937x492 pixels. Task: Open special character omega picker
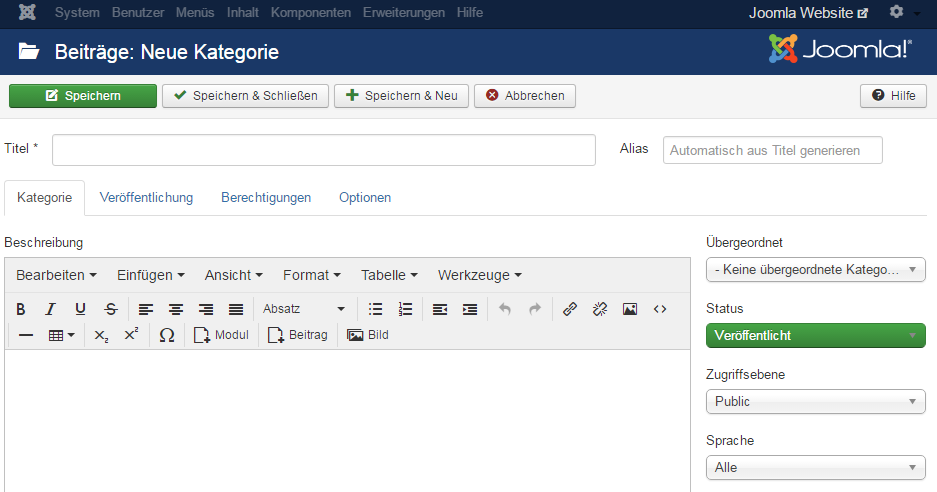click(167, 335)
